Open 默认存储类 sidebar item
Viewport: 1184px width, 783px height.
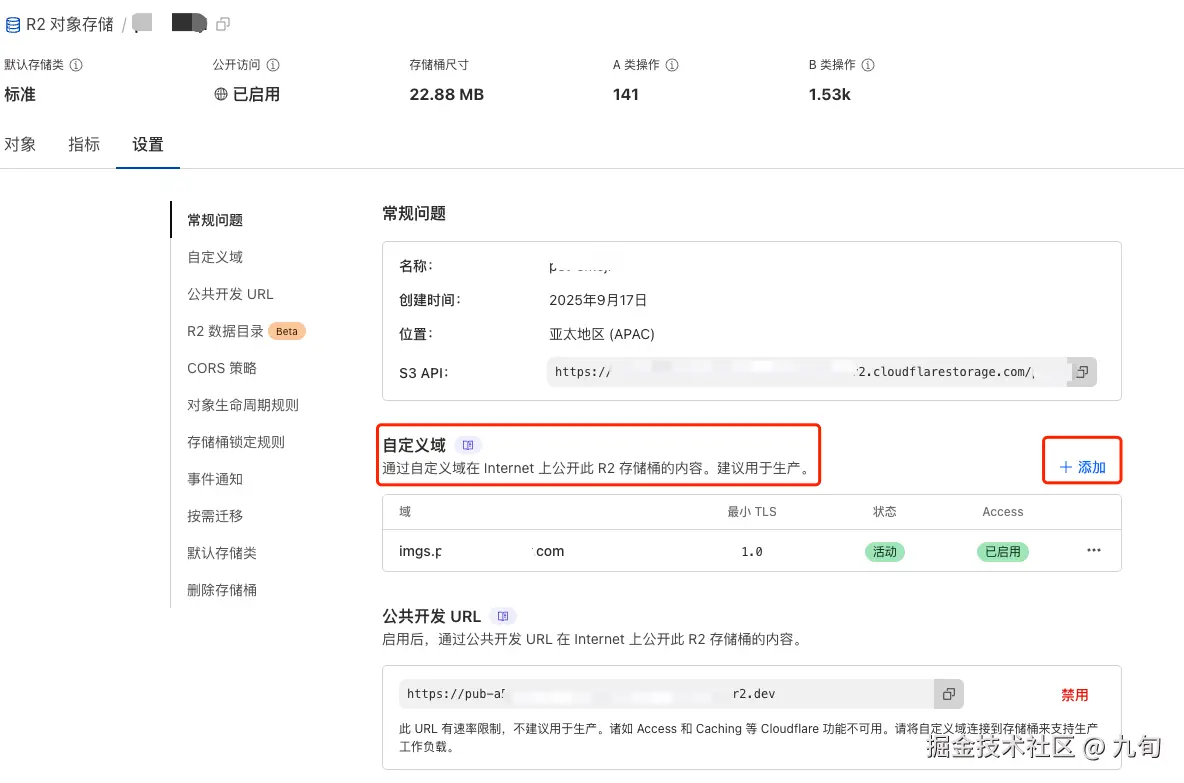222,553
